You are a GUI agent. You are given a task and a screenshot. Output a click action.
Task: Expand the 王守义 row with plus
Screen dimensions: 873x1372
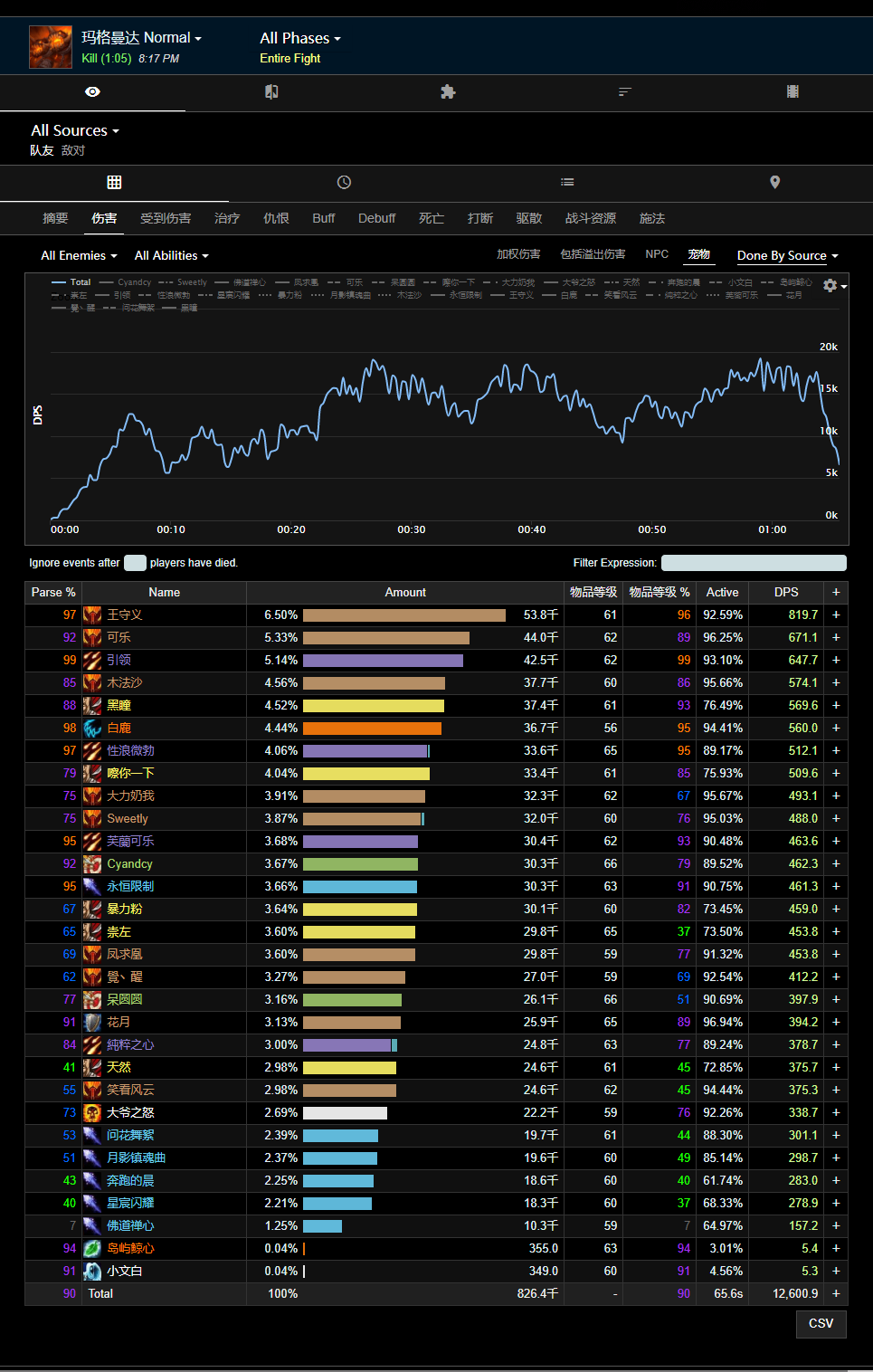[836, 615]
